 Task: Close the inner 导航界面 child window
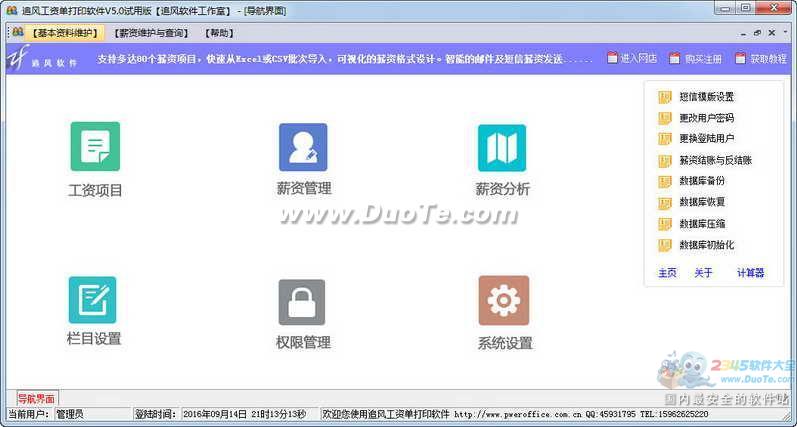tap(772, 33)
